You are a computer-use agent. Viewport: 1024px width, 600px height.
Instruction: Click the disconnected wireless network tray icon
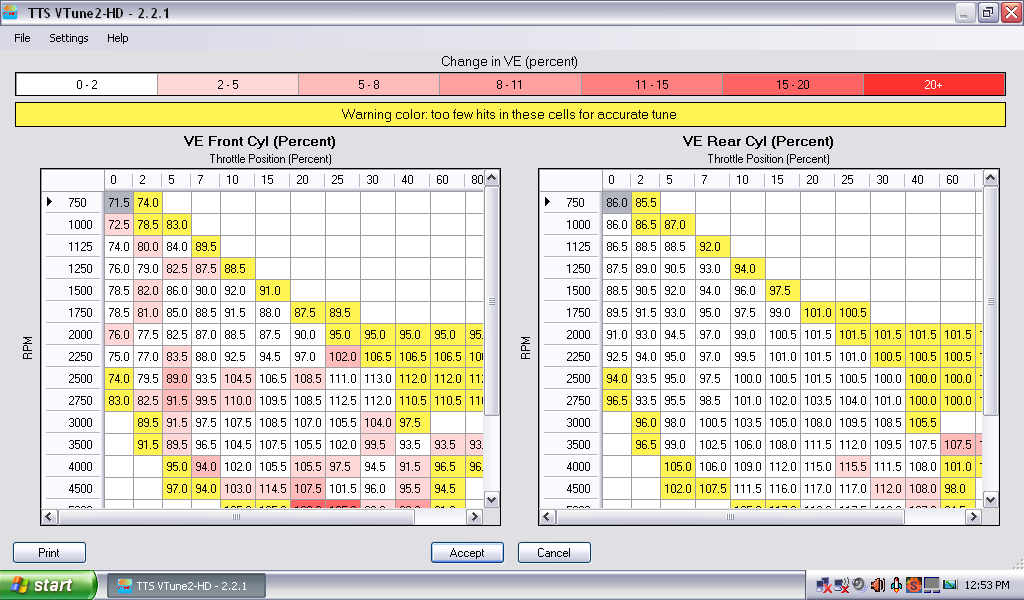tap(842, 585)
